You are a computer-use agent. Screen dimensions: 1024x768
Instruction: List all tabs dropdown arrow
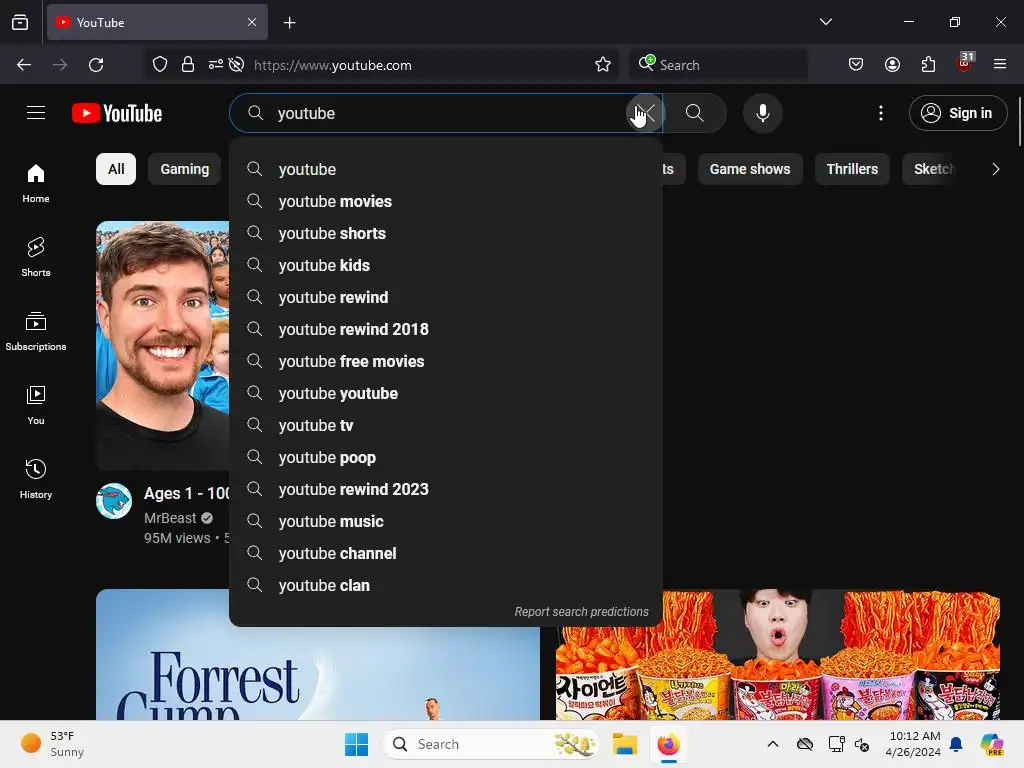[826, 22]
